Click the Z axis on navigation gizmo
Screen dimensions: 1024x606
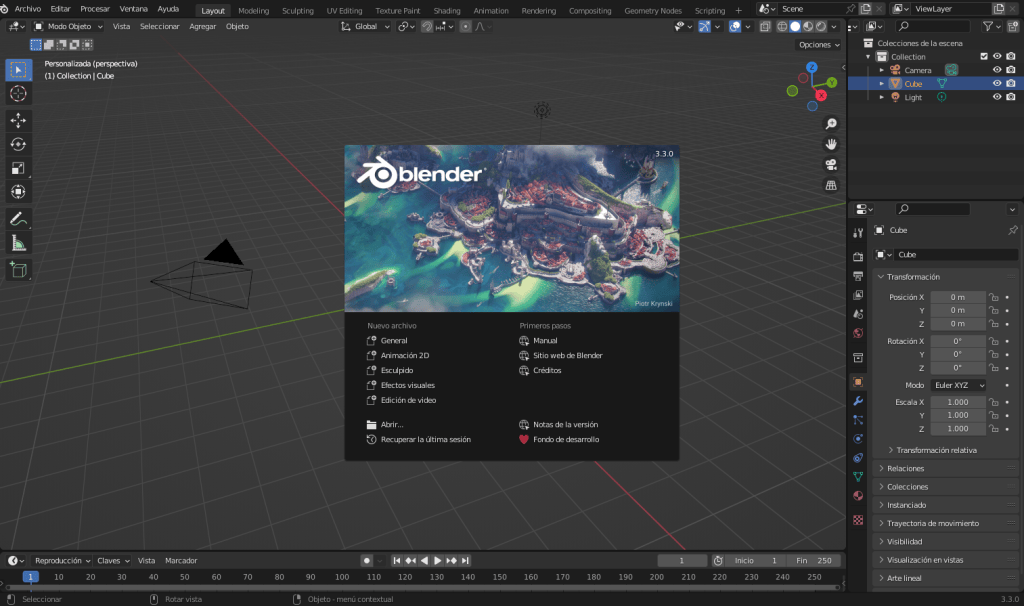point(812,67)
